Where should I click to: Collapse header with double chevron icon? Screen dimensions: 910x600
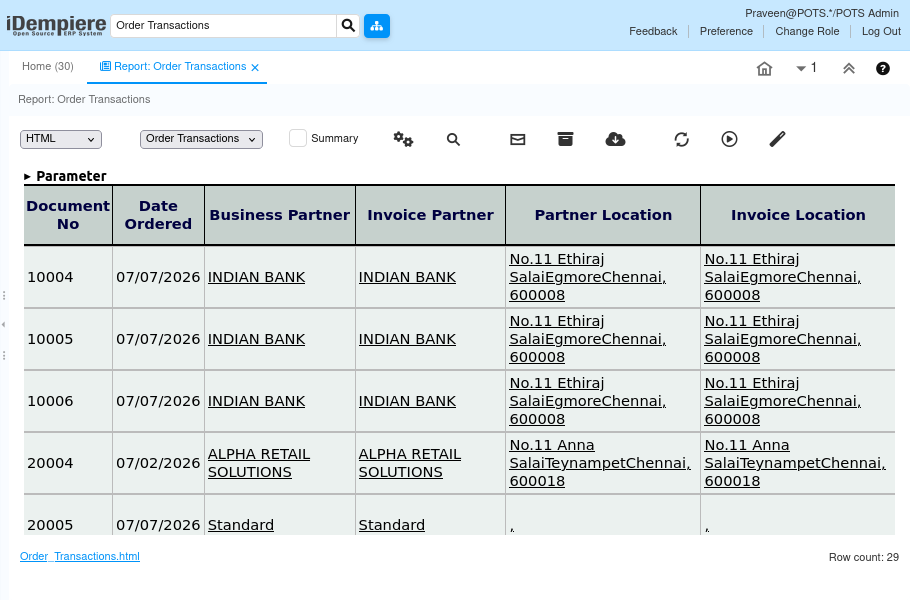click(x=848, y=68)
